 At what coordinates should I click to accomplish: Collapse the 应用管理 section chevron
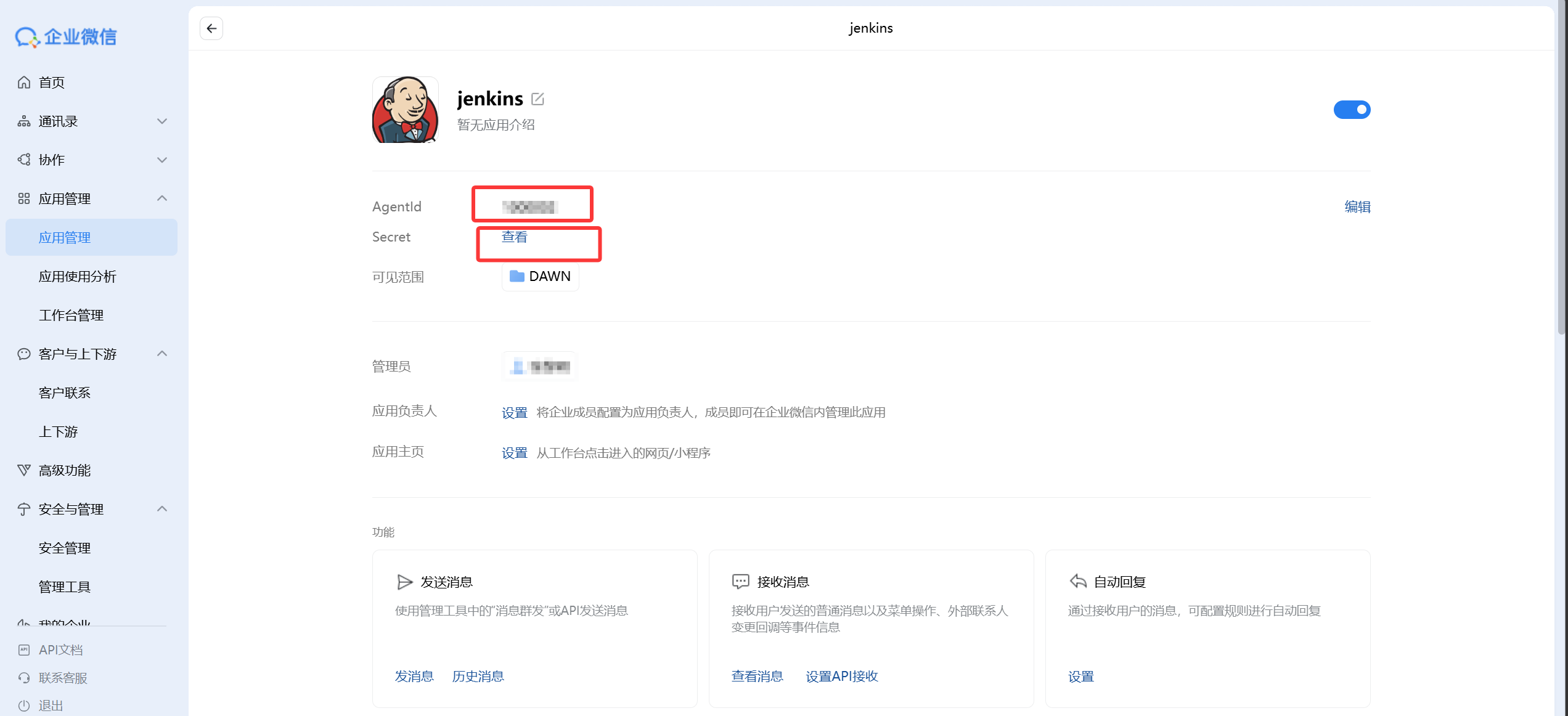(x=162, y=198)
